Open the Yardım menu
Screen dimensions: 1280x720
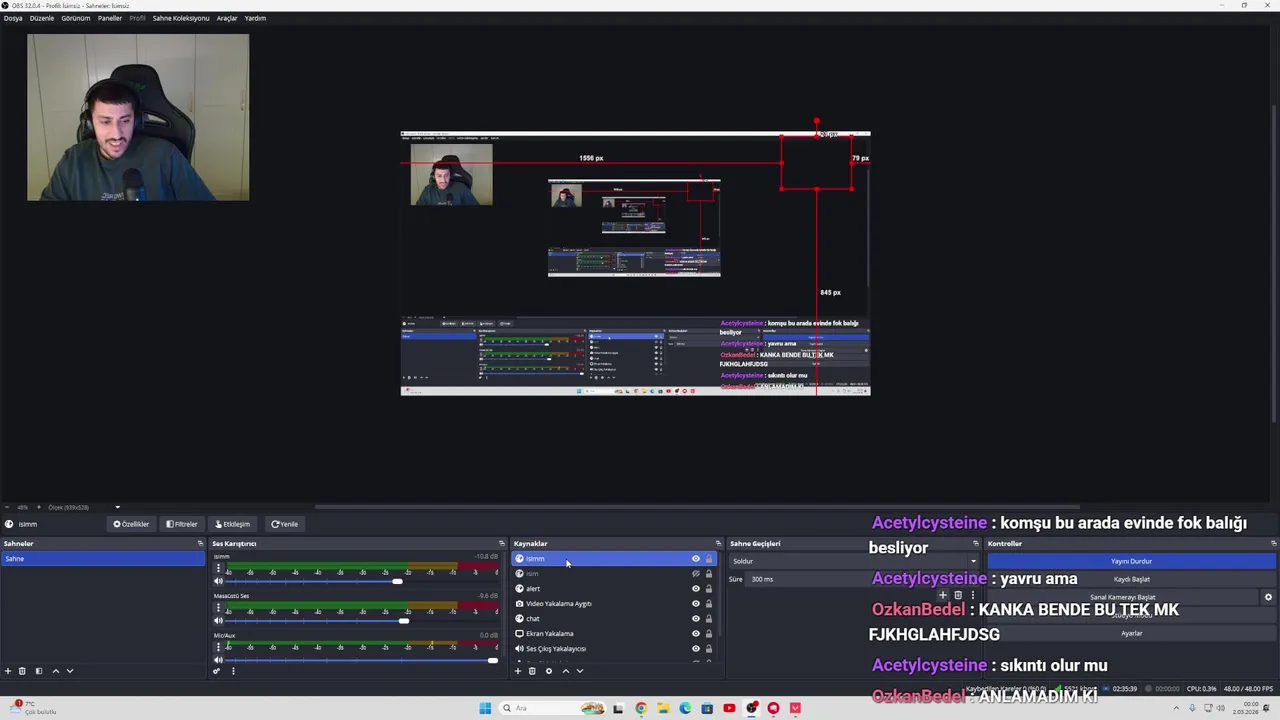256,18
